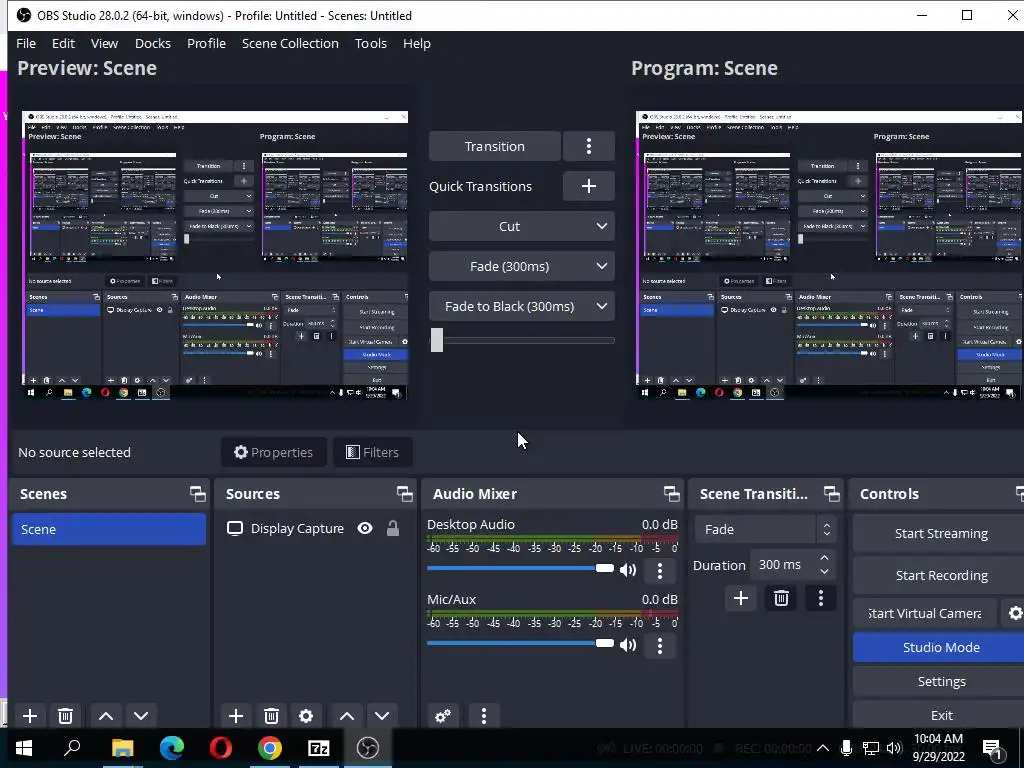Open advanced audio properties gears icon
Viewport: 1024px width, 768px height.
tap(443, 716)
